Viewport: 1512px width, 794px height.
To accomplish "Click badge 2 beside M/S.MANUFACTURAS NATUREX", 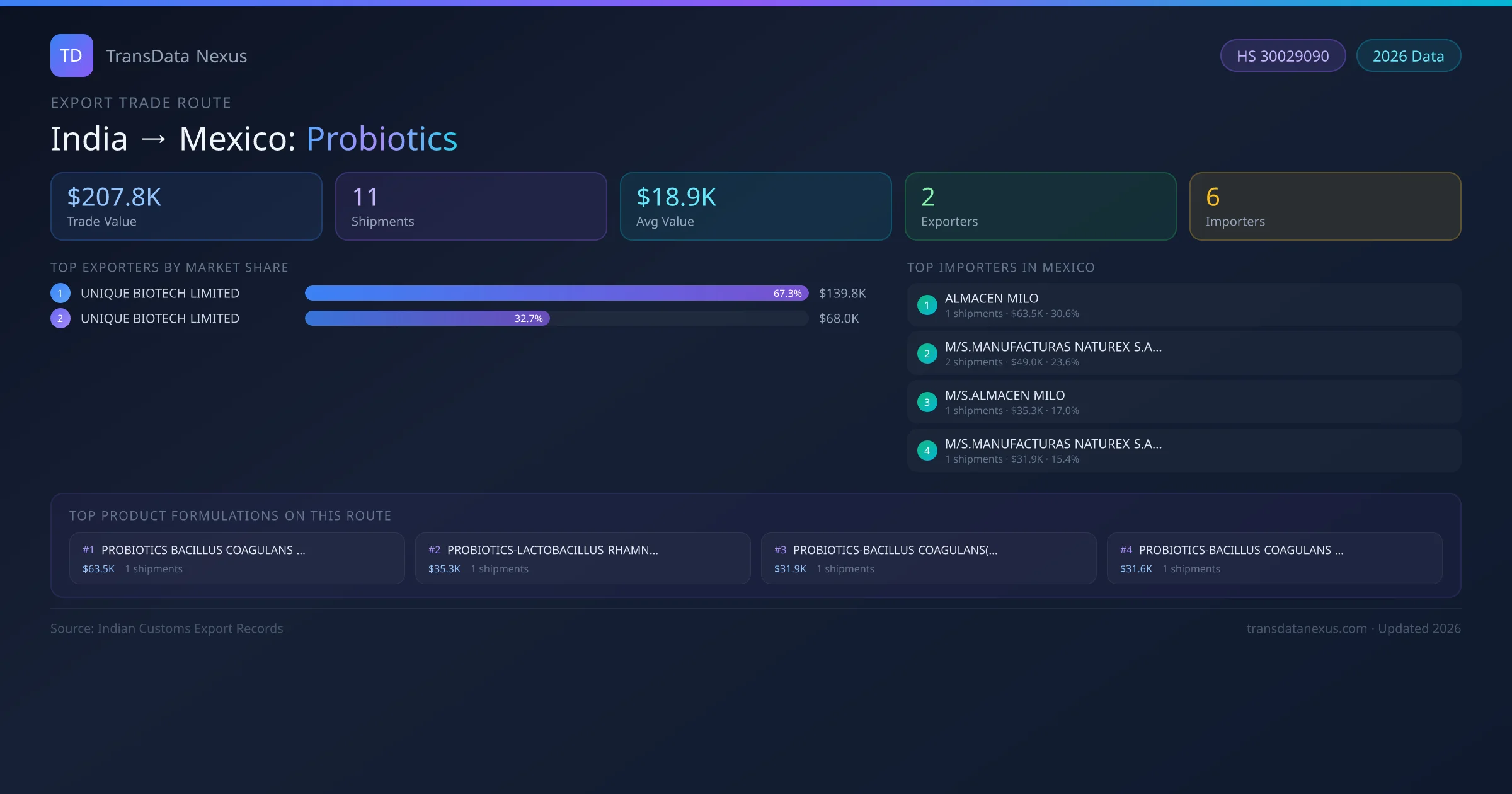I will tap(927, 354).
